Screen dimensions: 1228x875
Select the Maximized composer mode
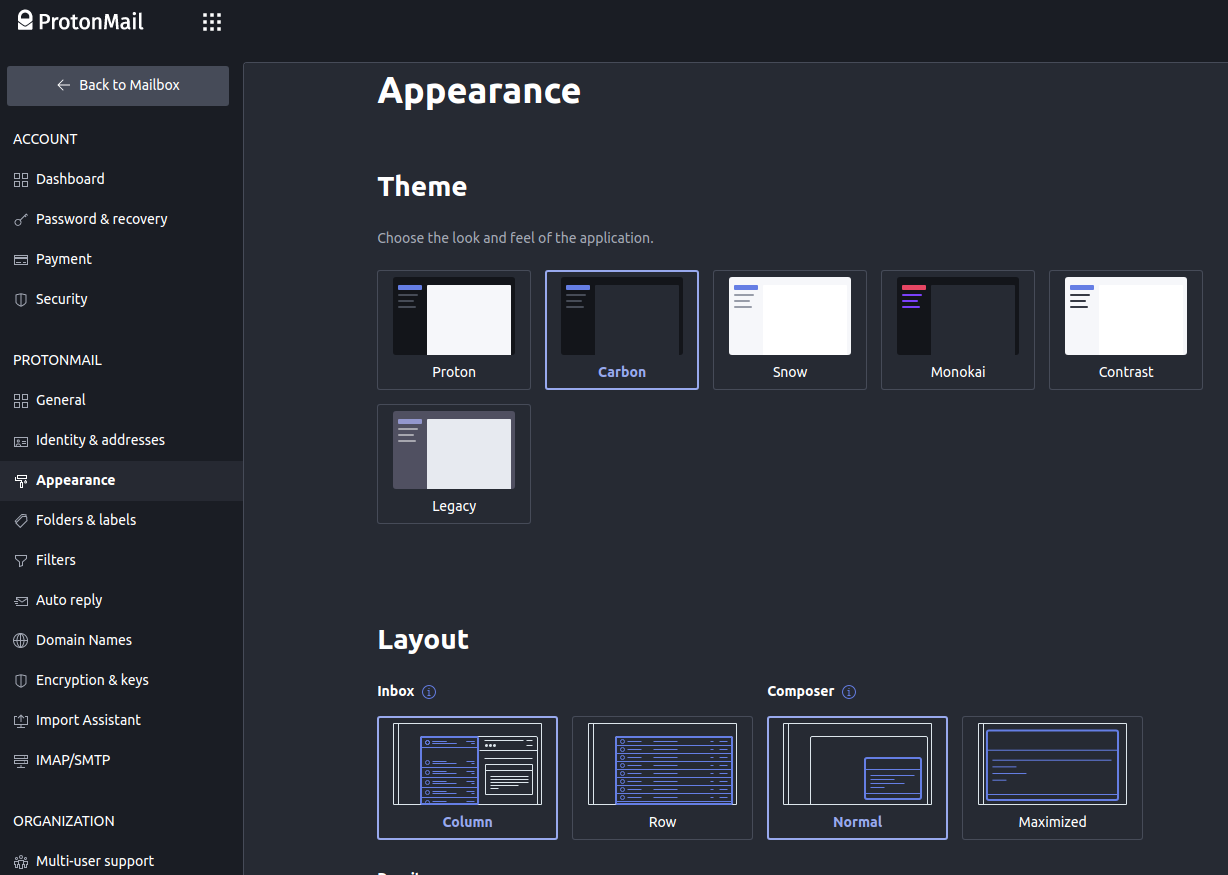coord(1051,778)
